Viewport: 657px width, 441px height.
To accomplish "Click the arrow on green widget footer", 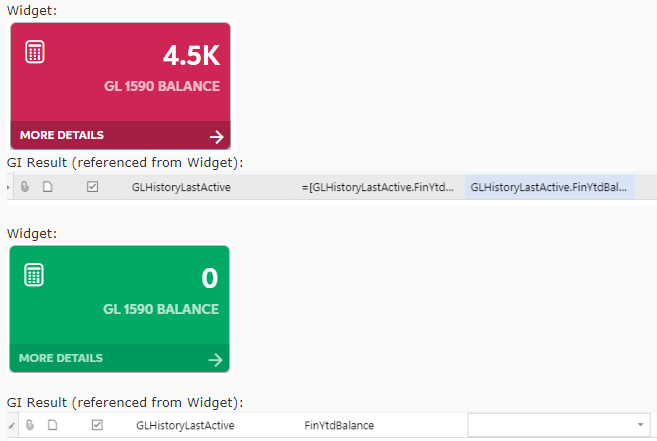I will tap(216, 359).
